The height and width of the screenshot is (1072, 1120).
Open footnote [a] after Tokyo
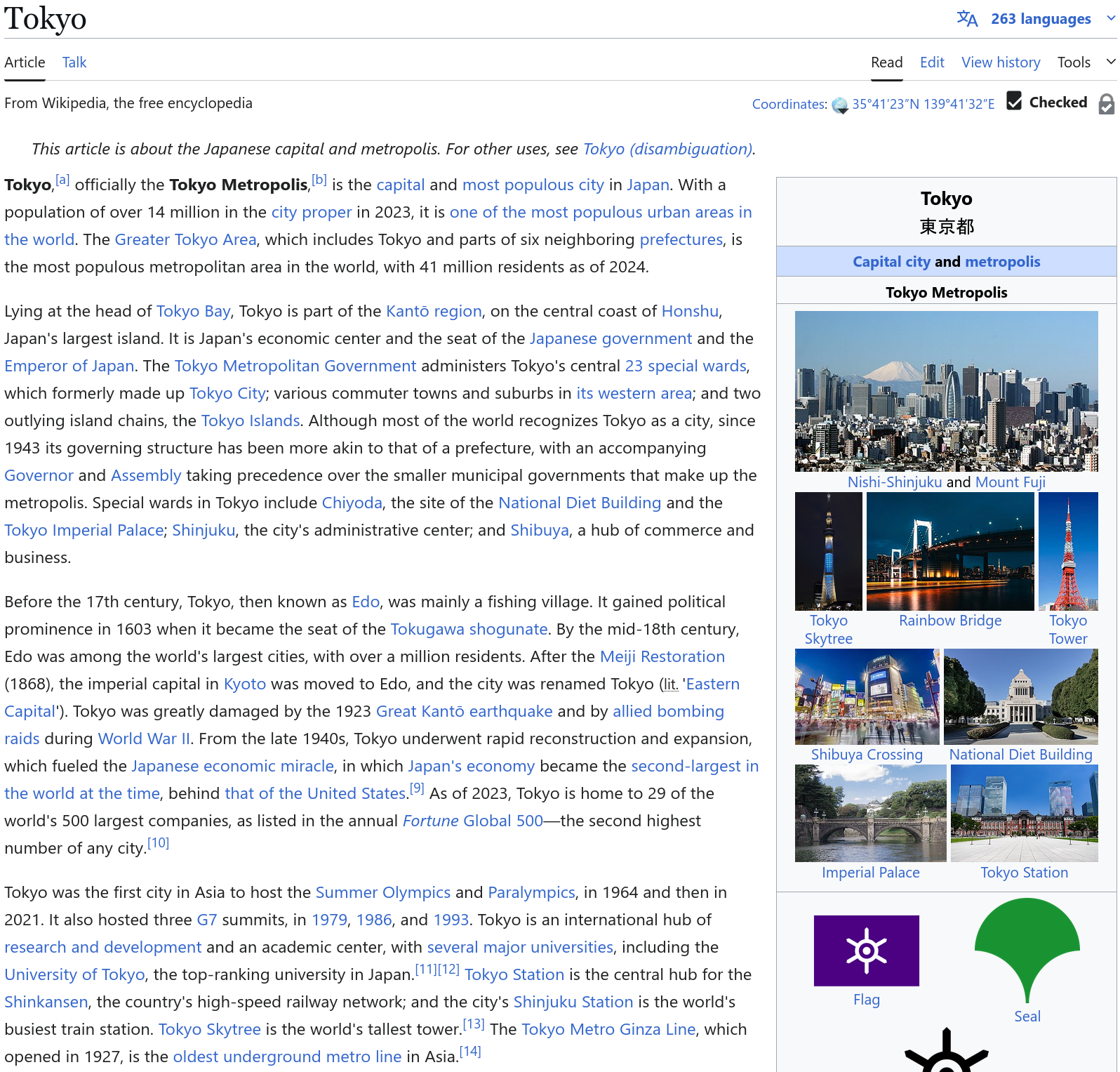click(62, 180)
